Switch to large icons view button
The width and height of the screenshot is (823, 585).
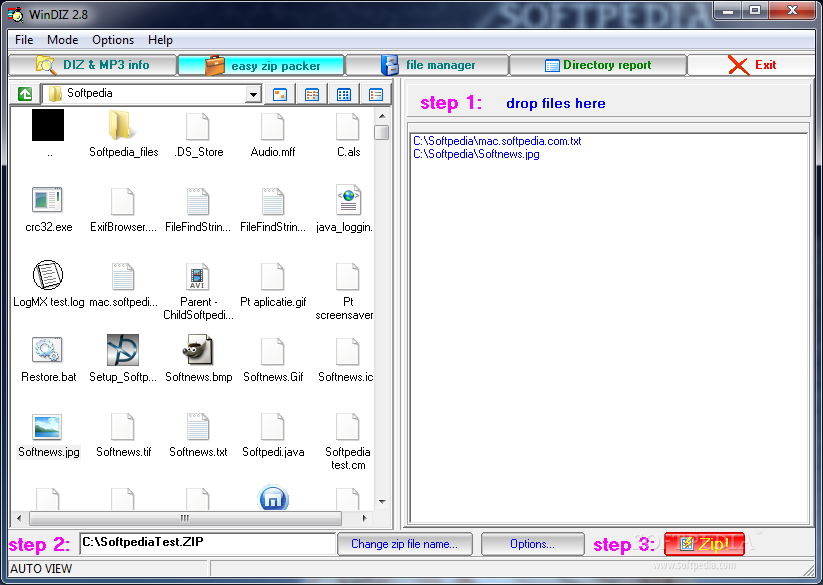tap(280, 94)
